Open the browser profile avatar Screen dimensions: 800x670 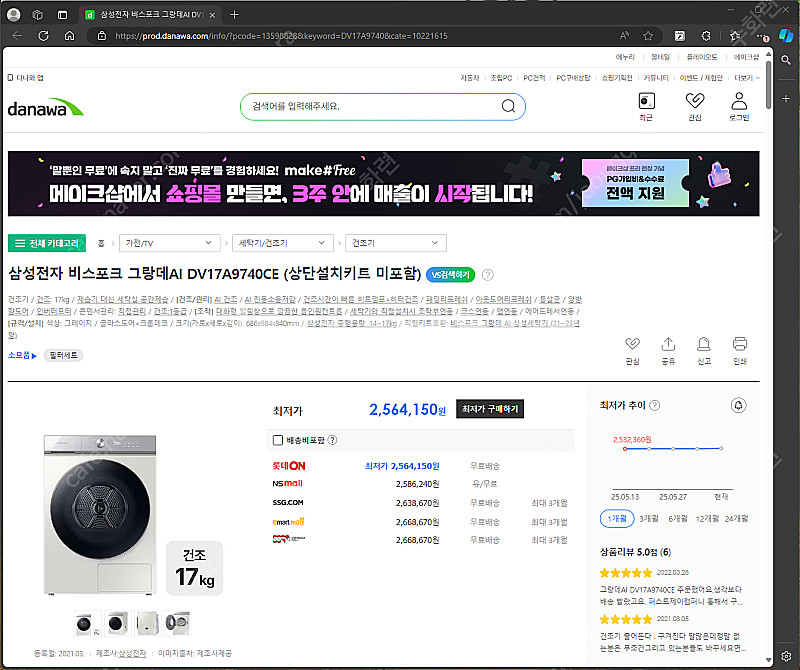pos(14,15)
